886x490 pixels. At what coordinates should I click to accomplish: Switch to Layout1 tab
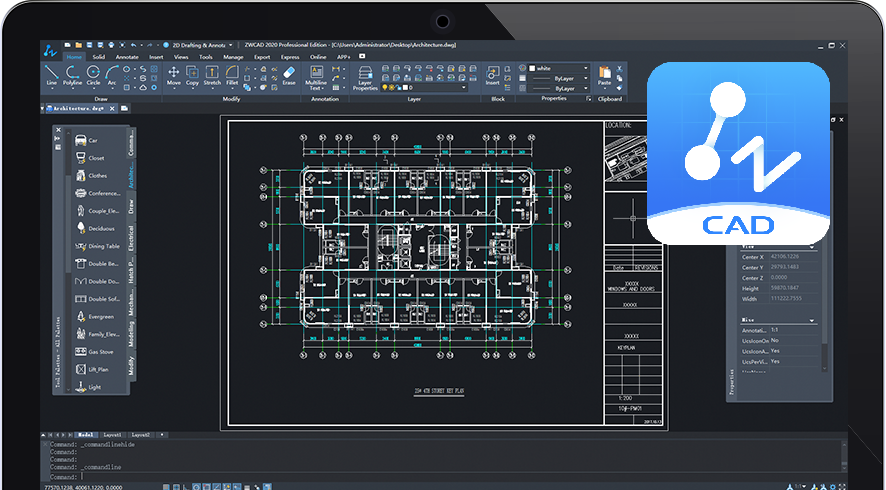coord(112,435)
